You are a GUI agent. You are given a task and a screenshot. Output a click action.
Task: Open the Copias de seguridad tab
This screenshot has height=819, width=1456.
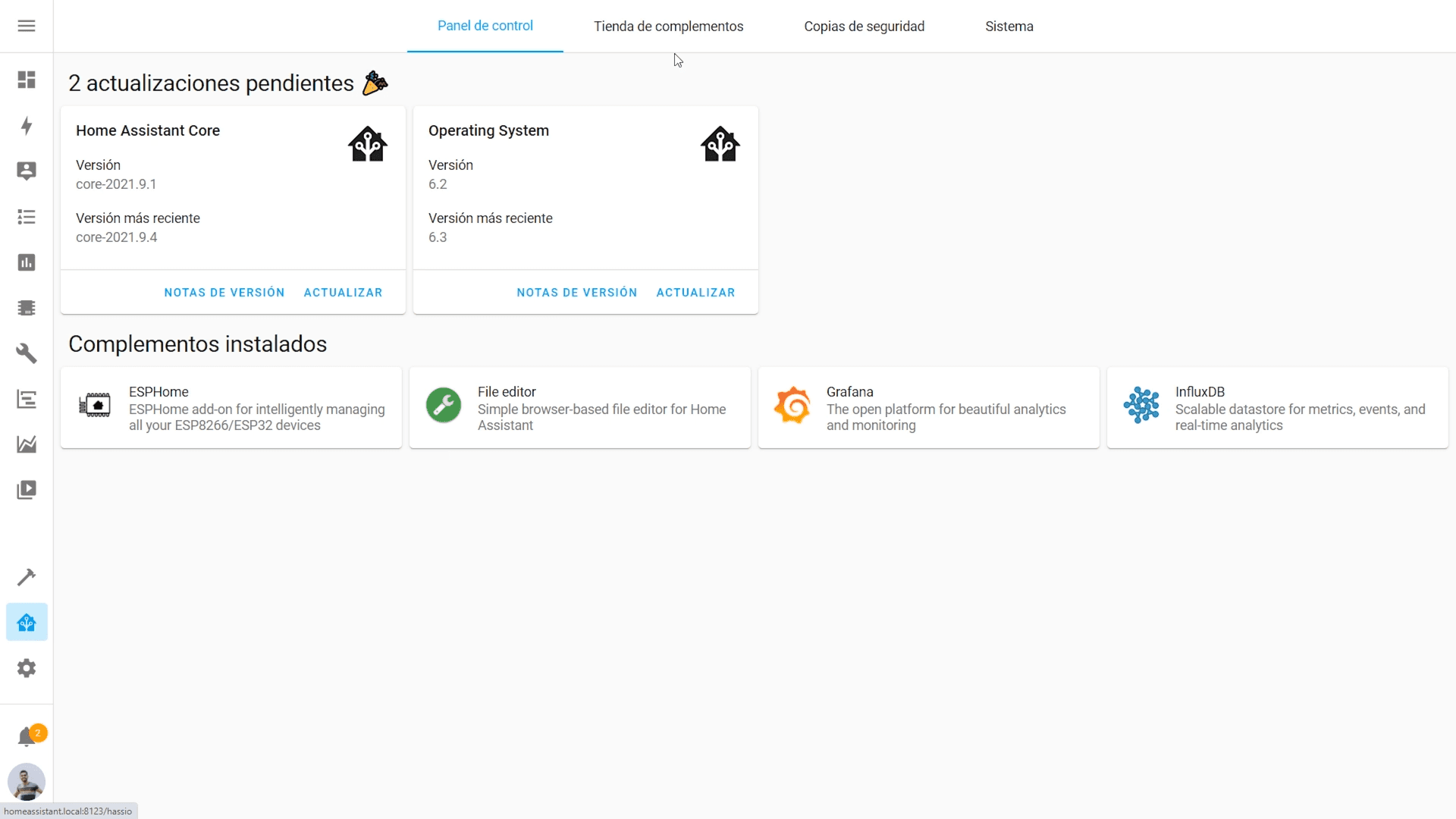point(864,26)
